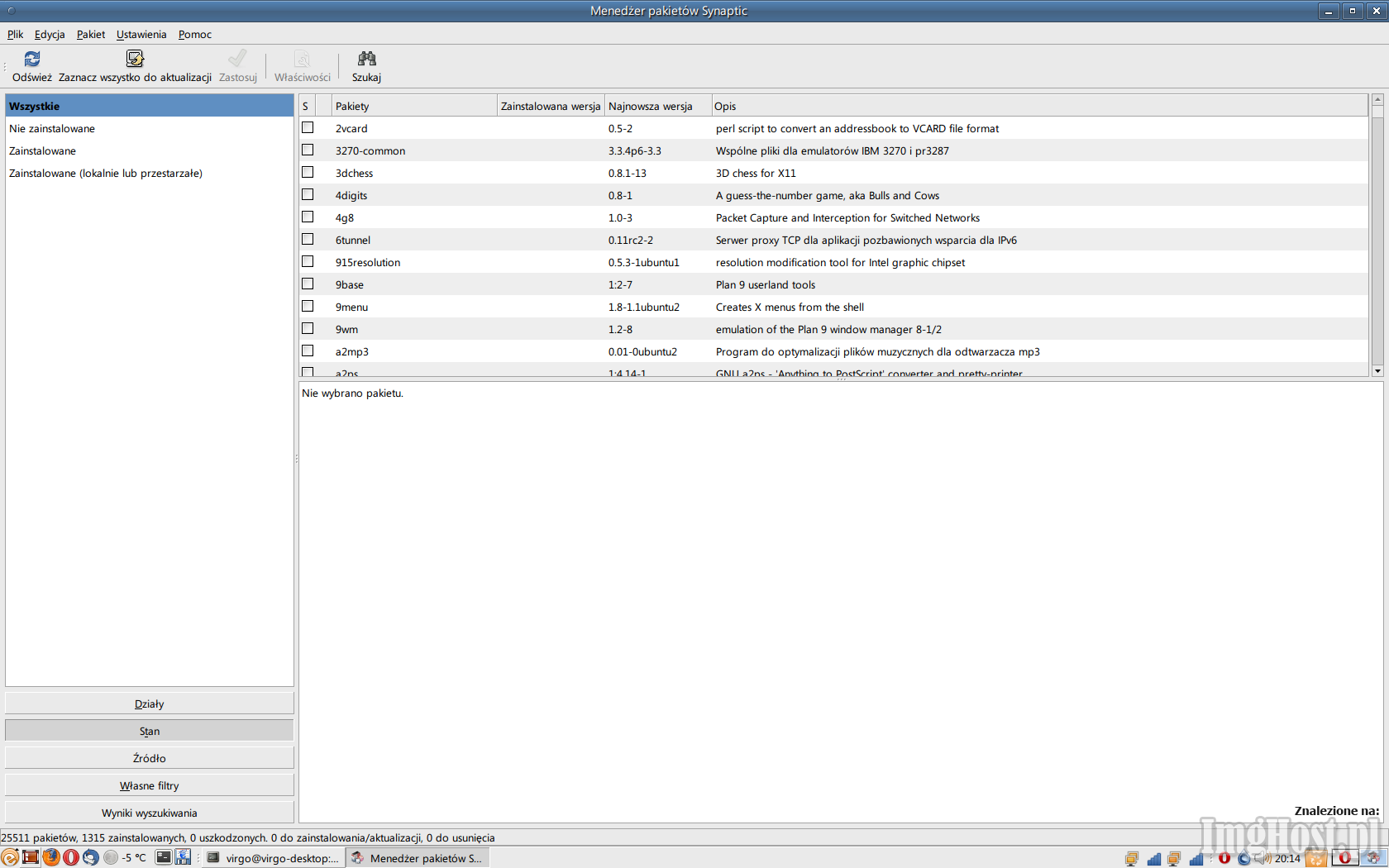
Task: Click the package list scroll-up arrow
Action: point(1377,99)
